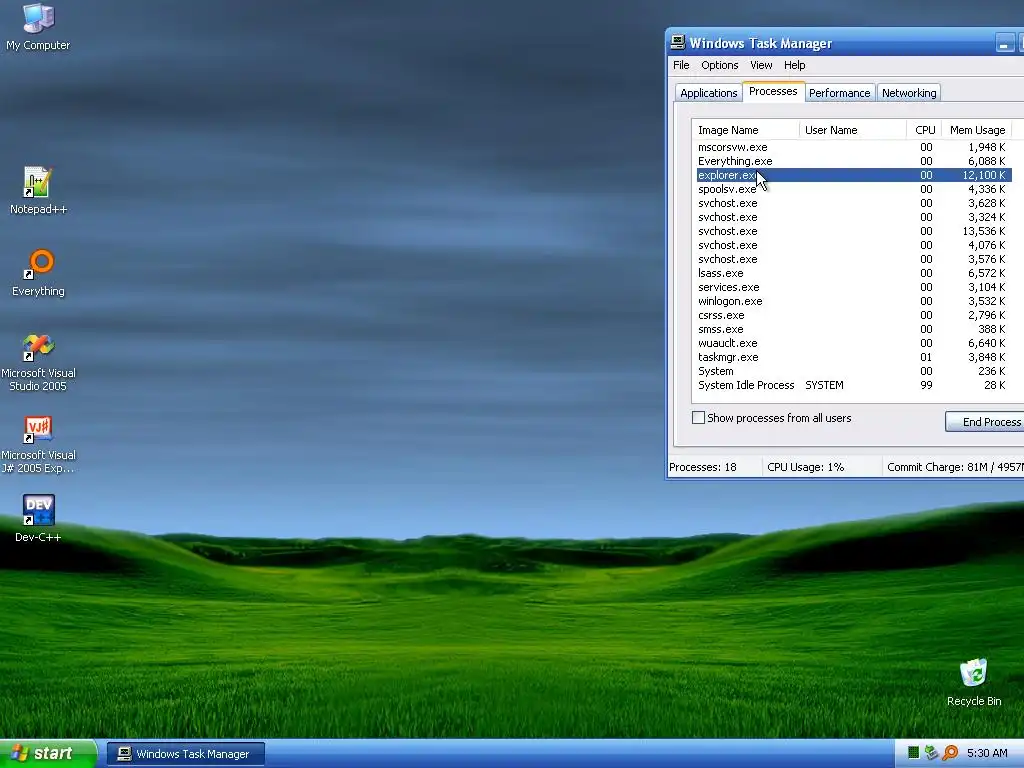Click the CPU Usage: 1% status entry

822,467
